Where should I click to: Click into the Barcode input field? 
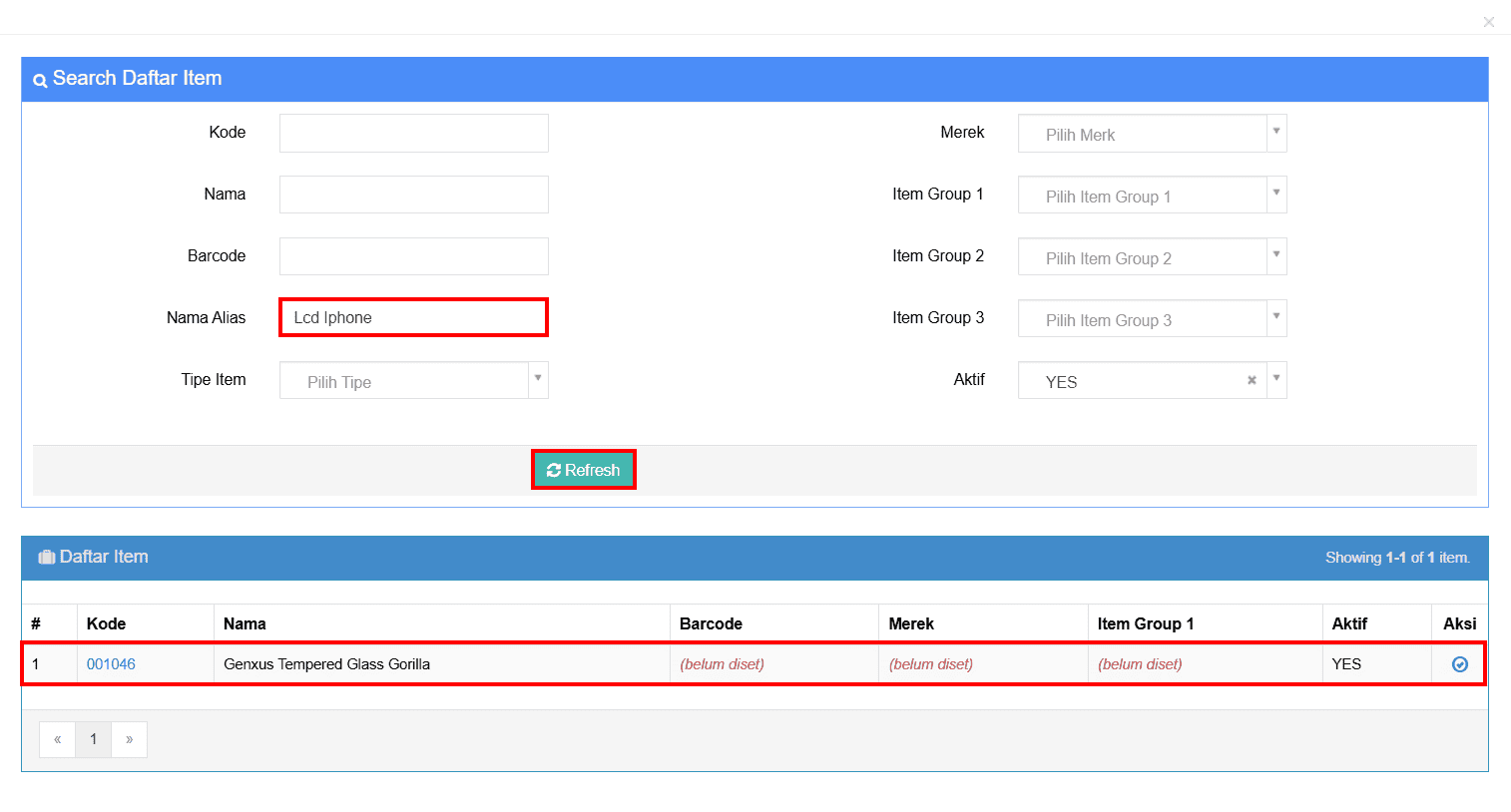click(413, 257)
